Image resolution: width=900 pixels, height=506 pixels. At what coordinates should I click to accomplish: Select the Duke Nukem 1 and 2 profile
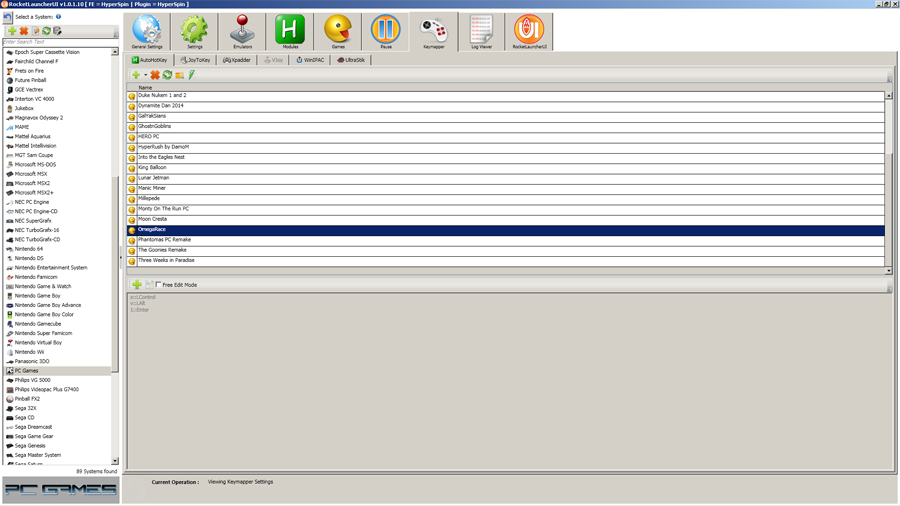click(506, 96)
